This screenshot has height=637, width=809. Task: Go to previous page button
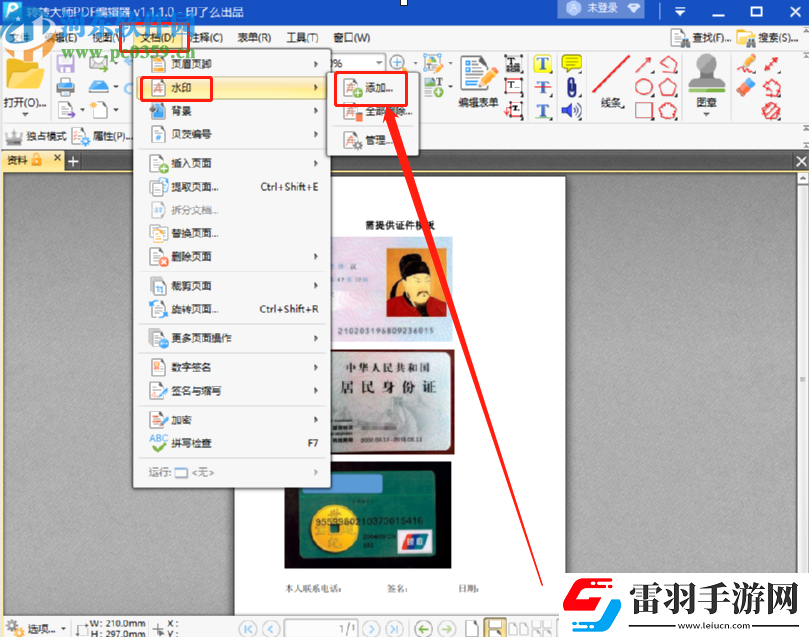[x=271, y=629]
